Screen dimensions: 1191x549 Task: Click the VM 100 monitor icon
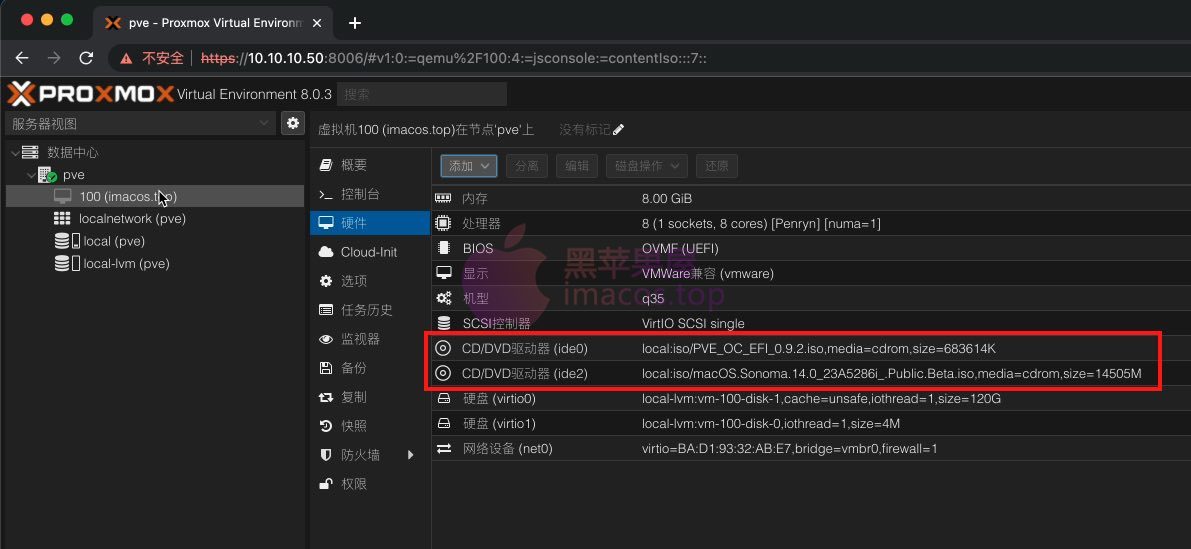pyautogui.click(x=62, y=197)
